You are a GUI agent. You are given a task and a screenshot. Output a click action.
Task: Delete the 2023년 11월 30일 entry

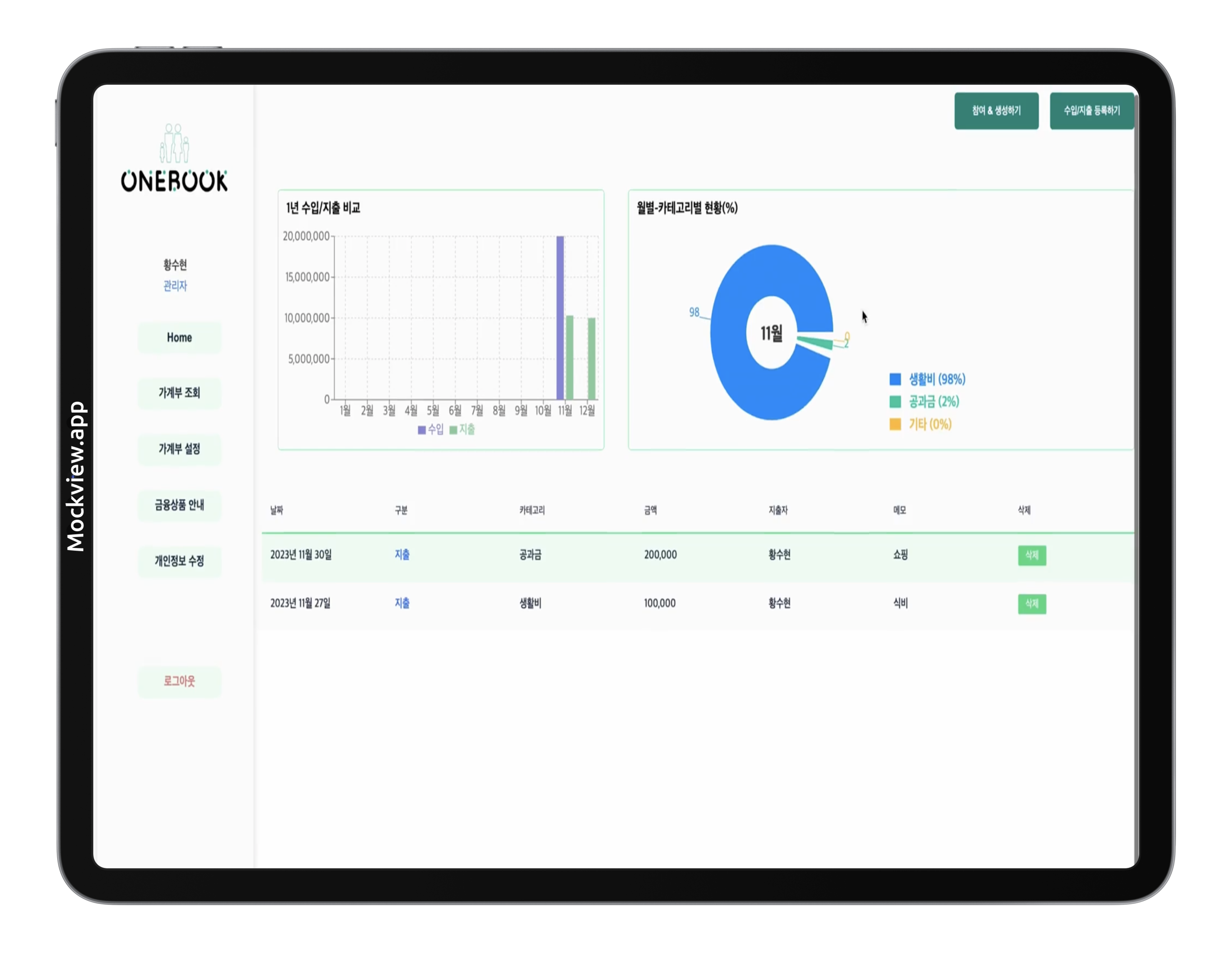tap(1031, 556)
